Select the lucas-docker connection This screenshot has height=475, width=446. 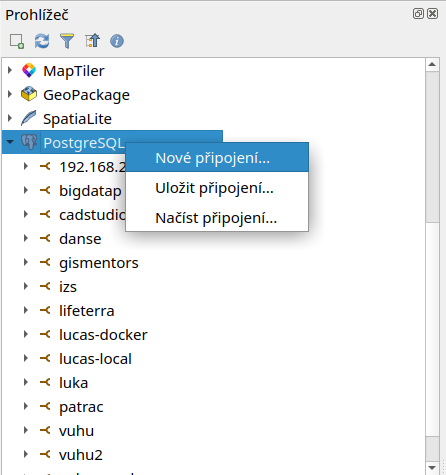point(103,335)
